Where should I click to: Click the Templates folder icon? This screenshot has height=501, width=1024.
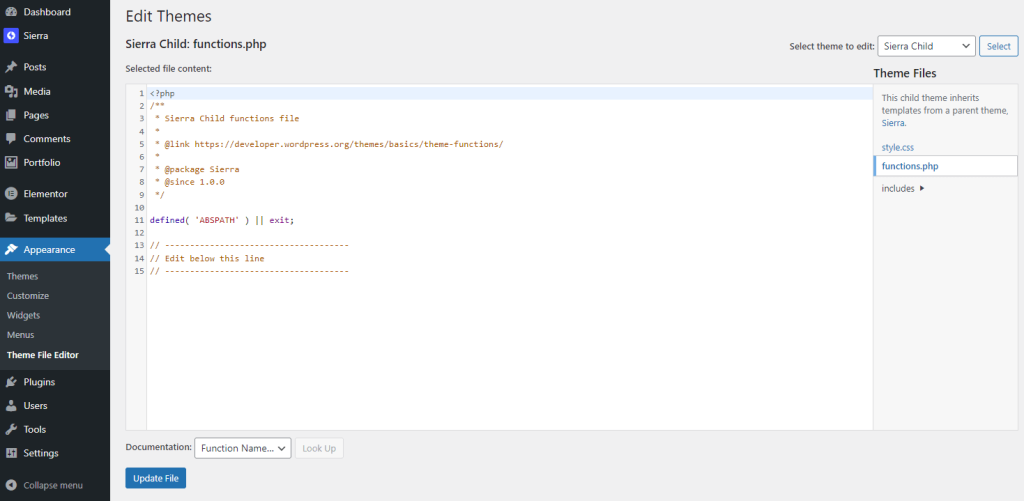(x=10, y=218)
